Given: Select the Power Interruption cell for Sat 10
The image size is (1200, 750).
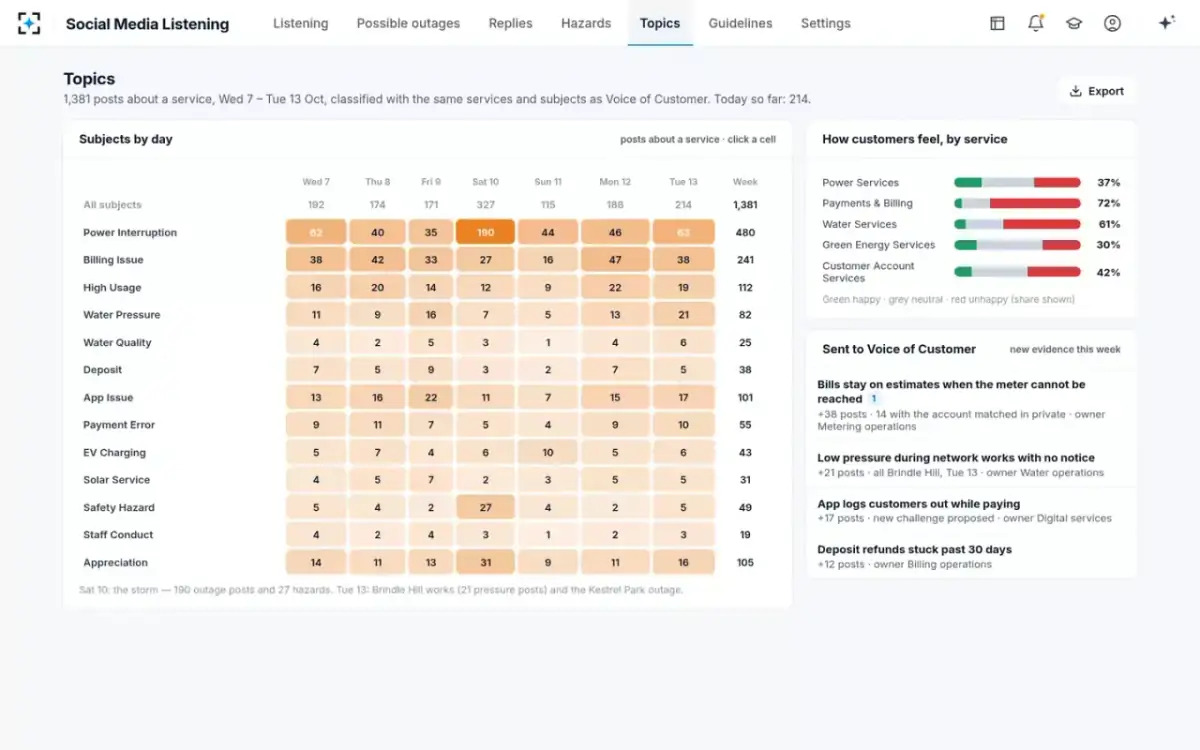Looking at the screenshot, I should pos(485,232).
